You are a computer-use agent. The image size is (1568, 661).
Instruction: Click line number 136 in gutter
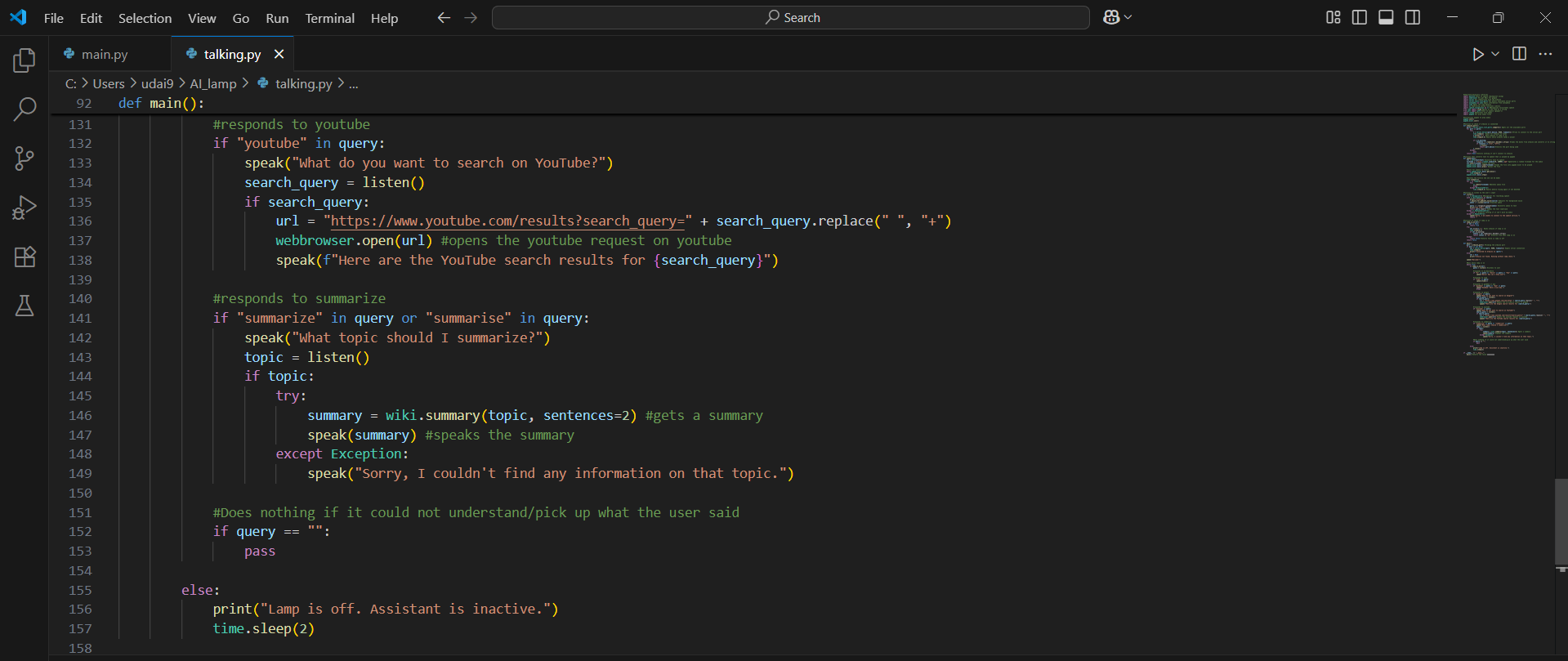[x=80, y=221]
